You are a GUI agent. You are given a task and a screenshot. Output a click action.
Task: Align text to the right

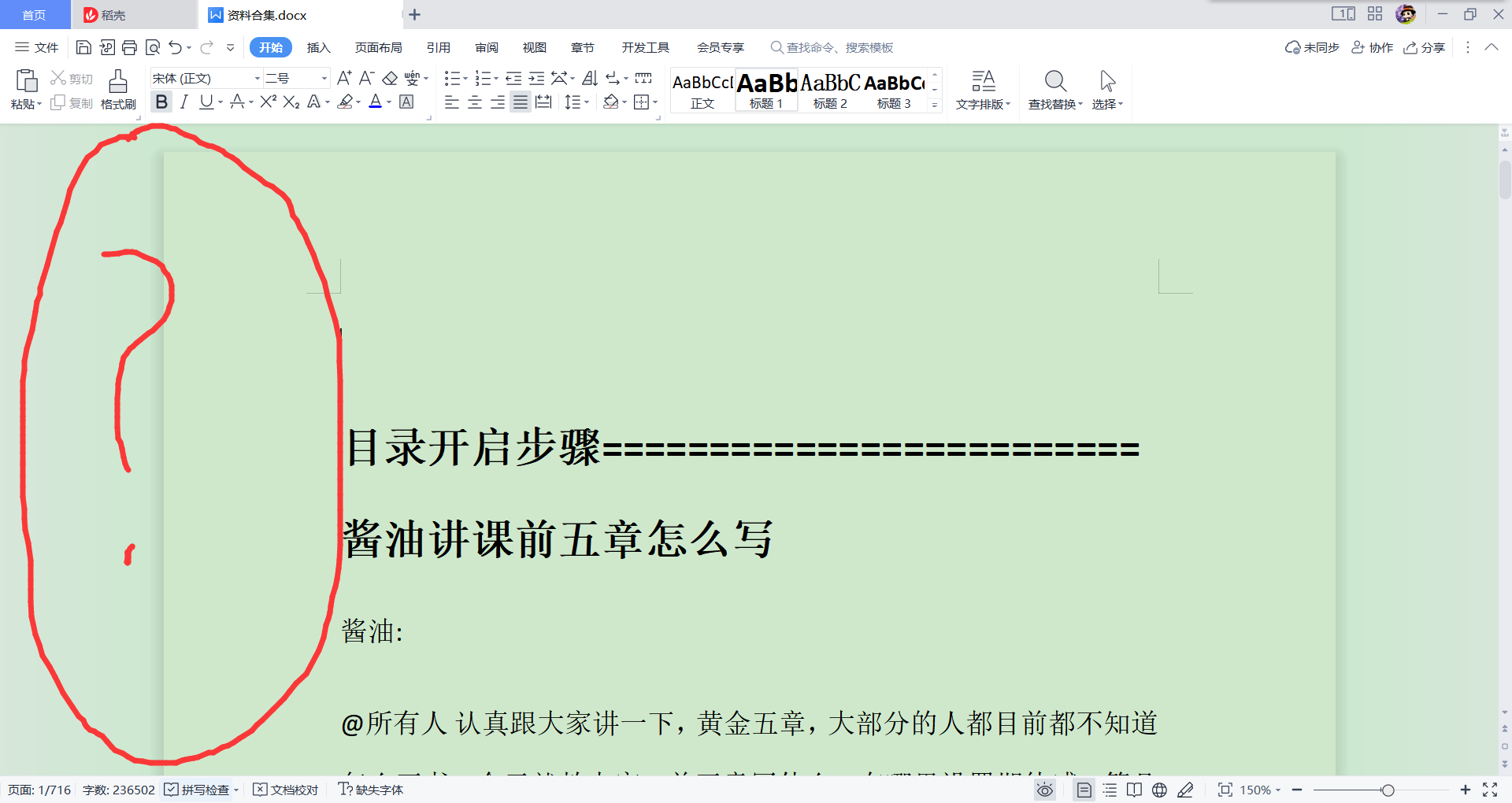click(497, 102)
